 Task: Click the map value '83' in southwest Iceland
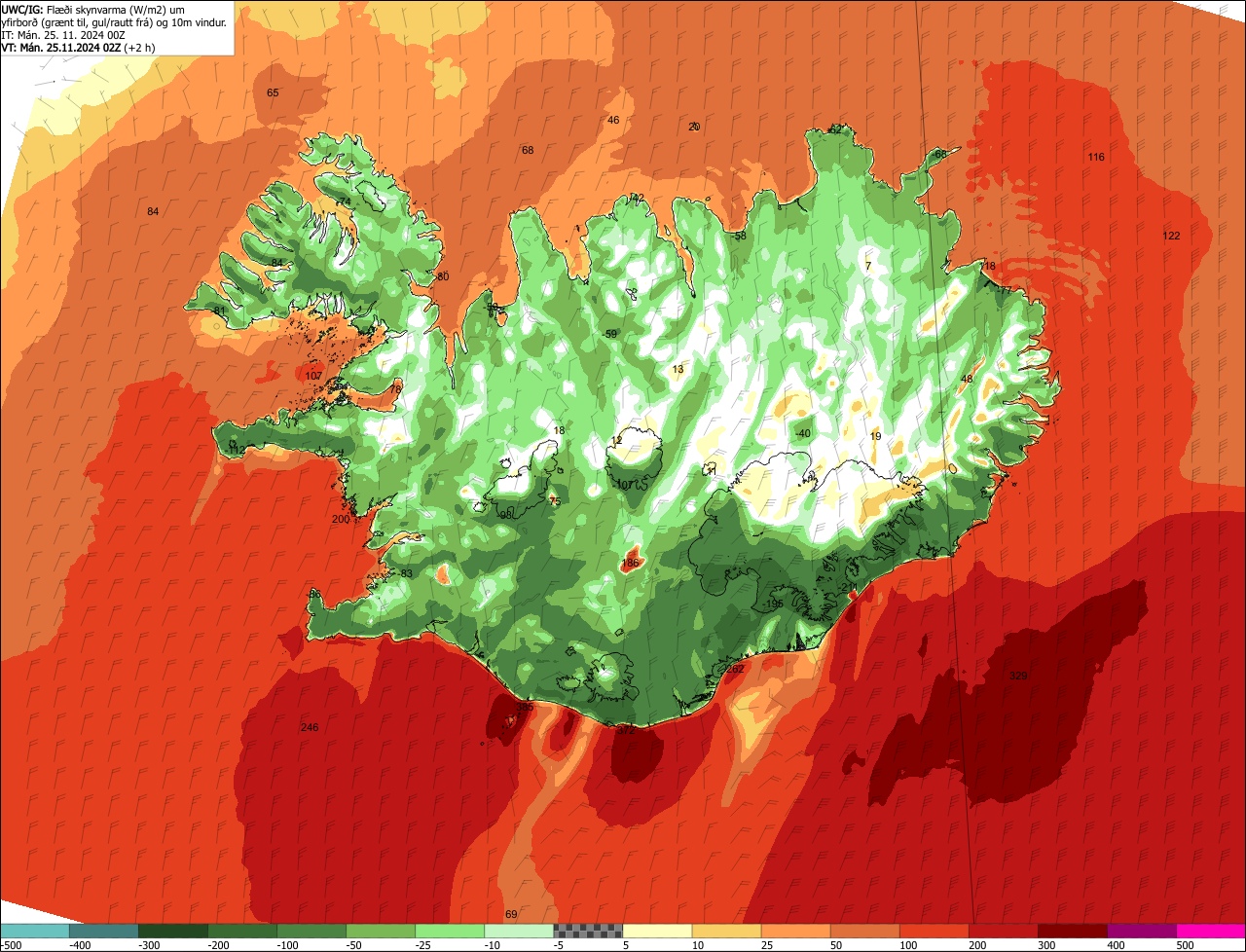point(407,573)
